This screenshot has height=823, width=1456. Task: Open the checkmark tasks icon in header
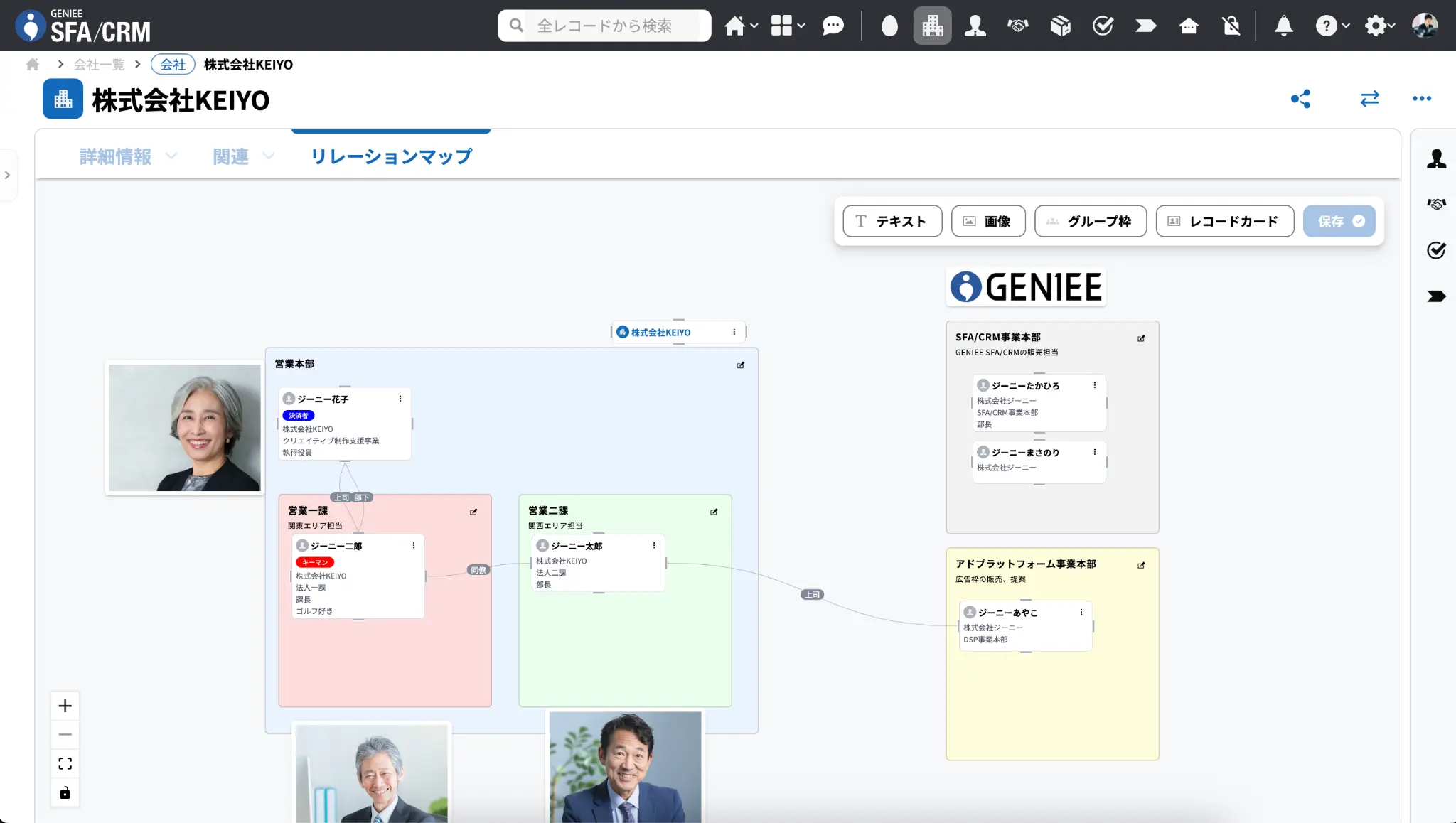(1103, 26)
